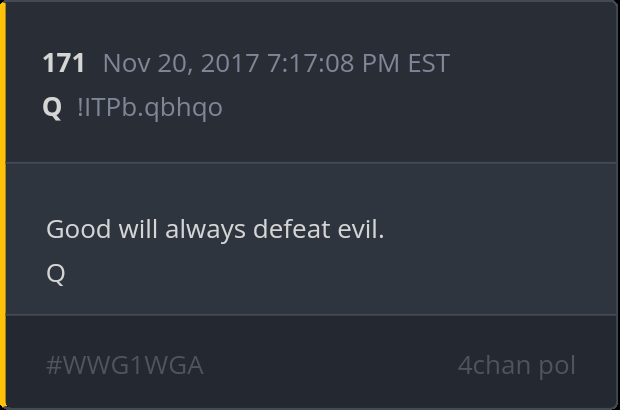The image size is (620, 410).
Task: Click '4chan' in the footer source
Action: [x=492, y=365]
